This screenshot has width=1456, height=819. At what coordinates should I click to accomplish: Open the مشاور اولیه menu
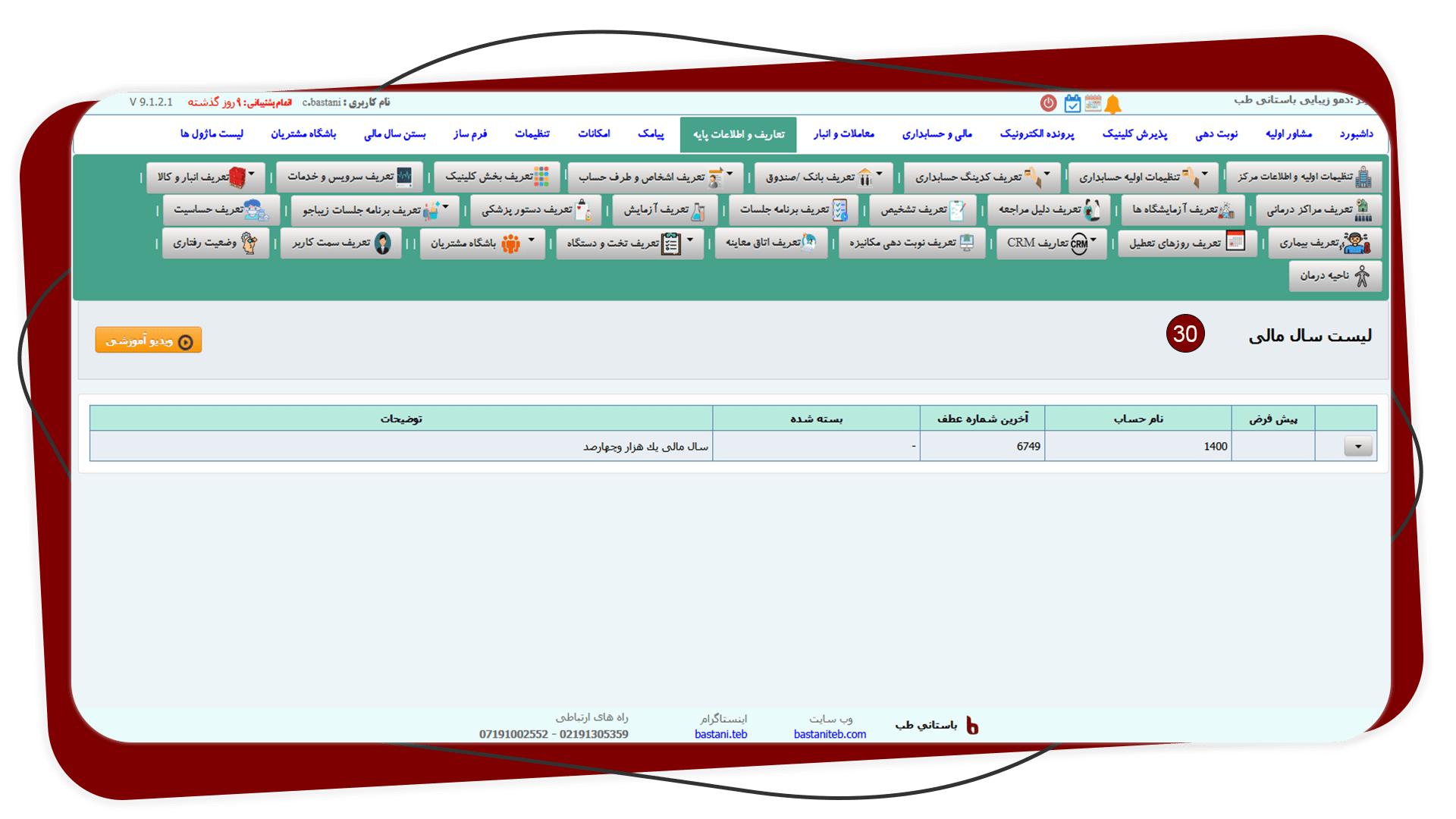(1288, 133)
